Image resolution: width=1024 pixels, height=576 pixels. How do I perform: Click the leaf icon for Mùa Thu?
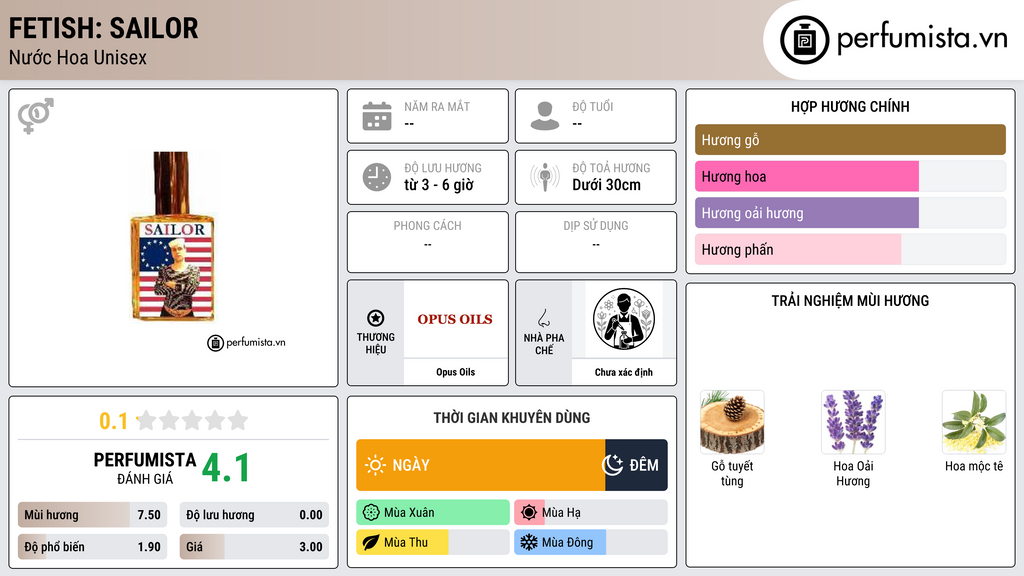pyautogui.click(x=371, y=542)
